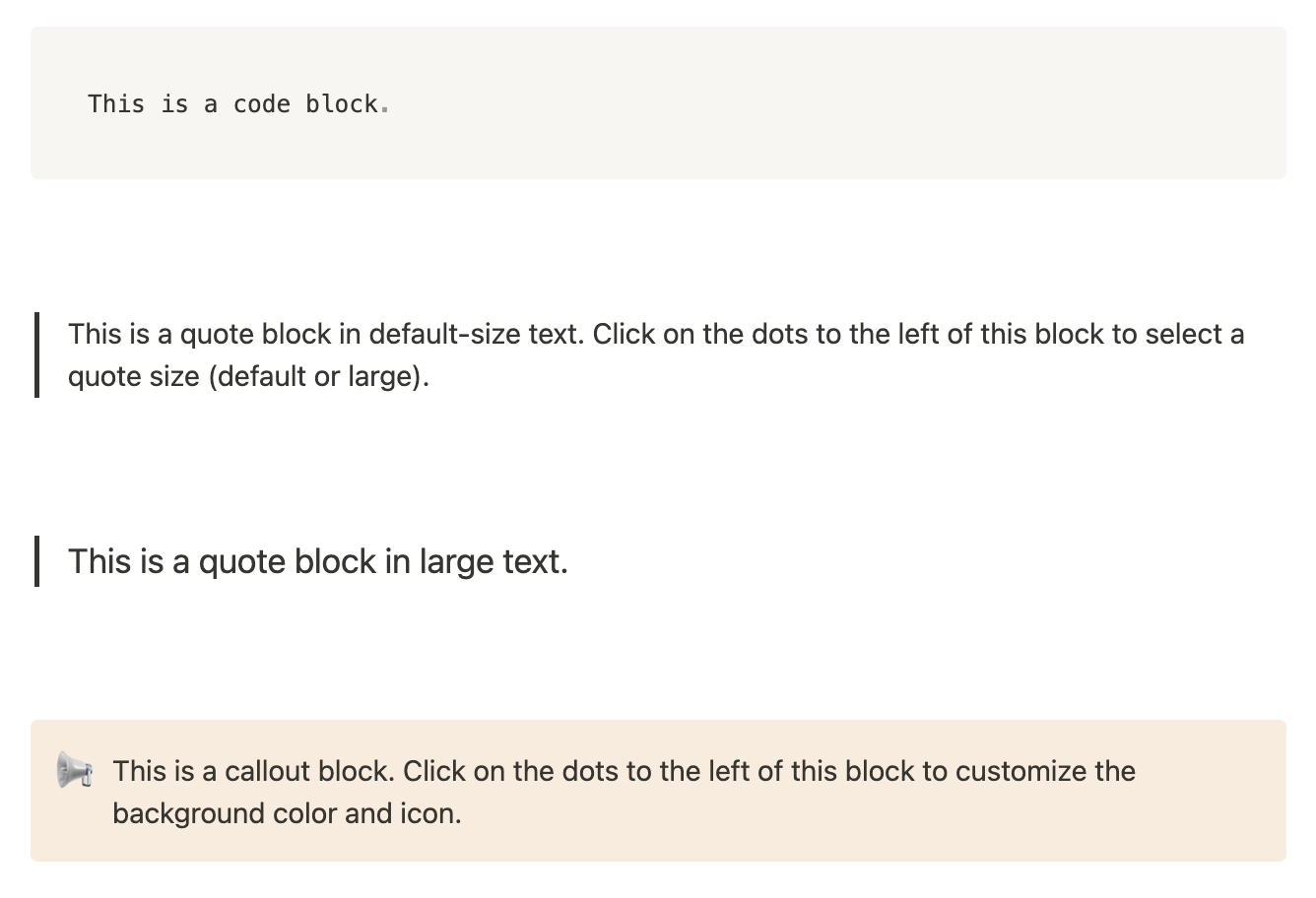
Task: Click the megaphone icon in the callout block
Action: [x=75, y=770]
